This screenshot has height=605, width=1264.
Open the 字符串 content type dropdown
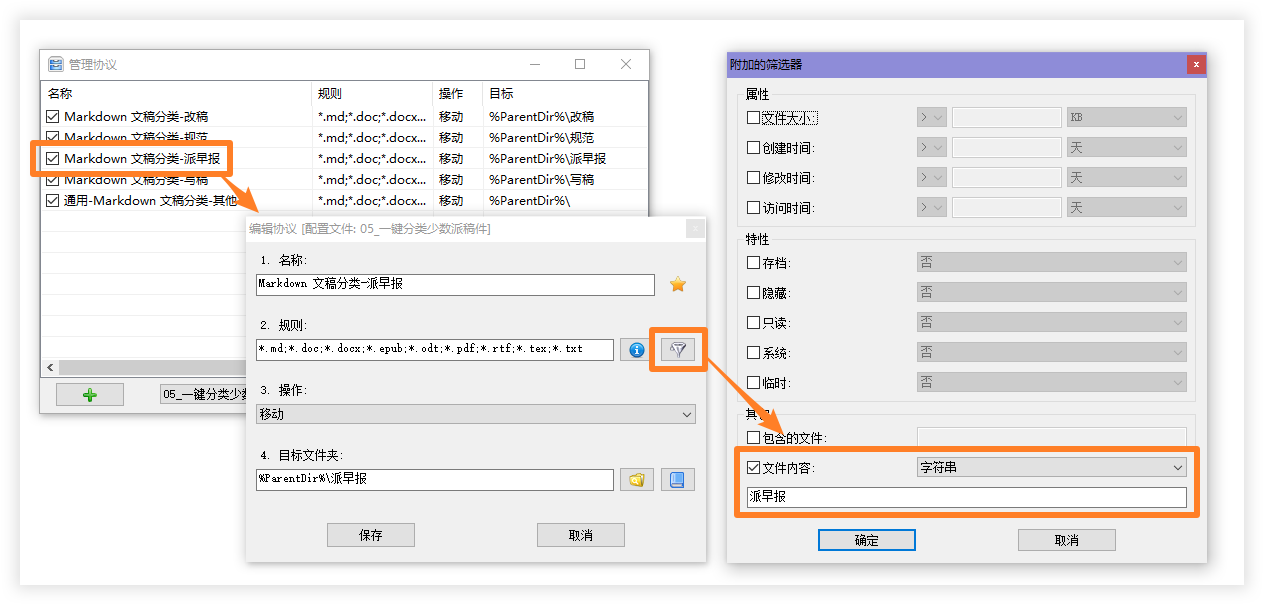click(x=1051, y=467)
